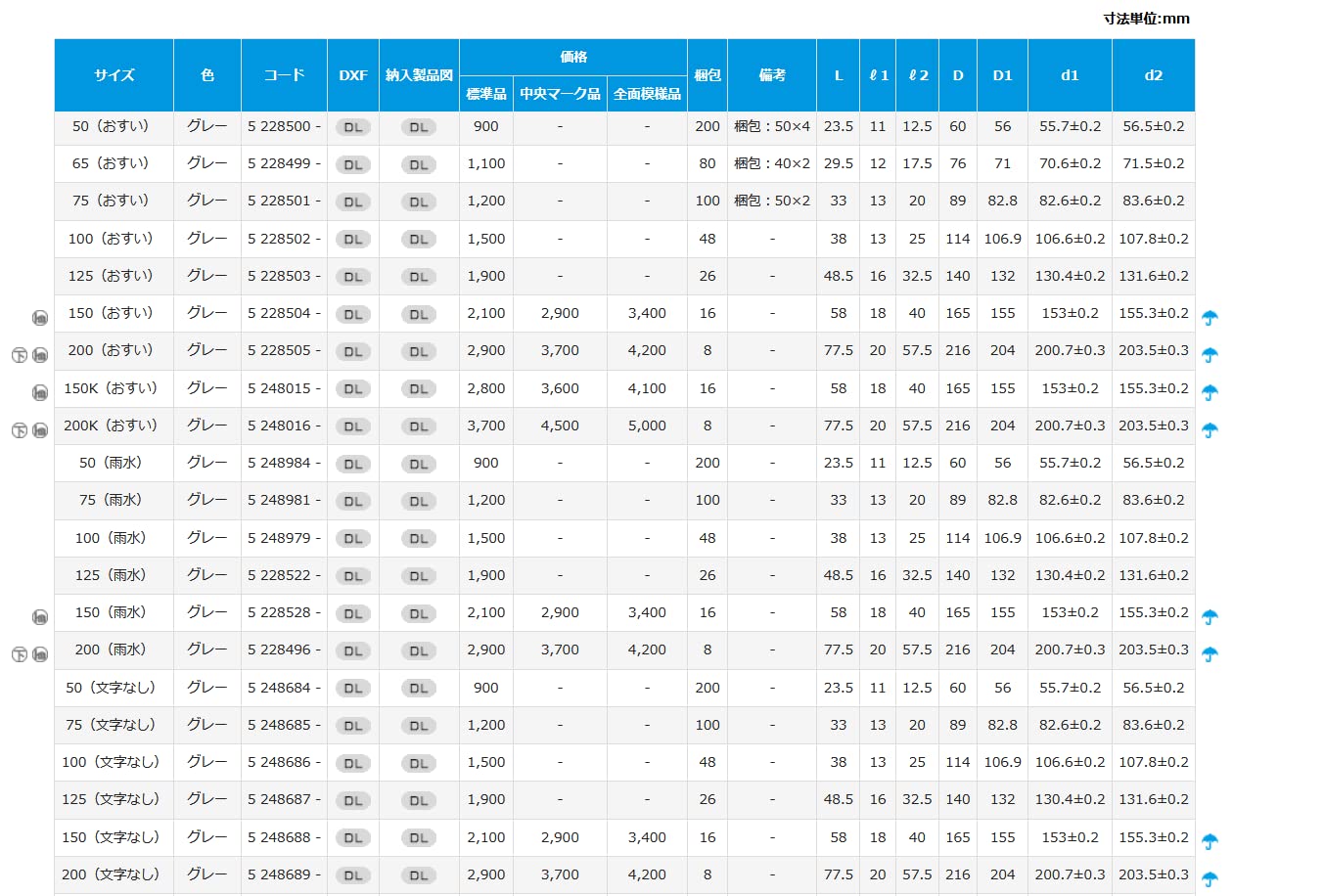Click the サイズ column header
Viewport: 1324px width, 896px height.
point(114,75)
